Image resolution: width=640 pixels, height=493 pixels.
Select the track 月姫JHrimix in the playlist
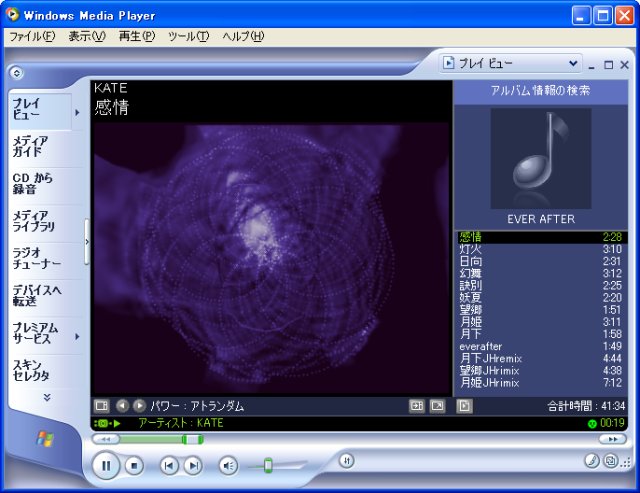click(541, 383)
